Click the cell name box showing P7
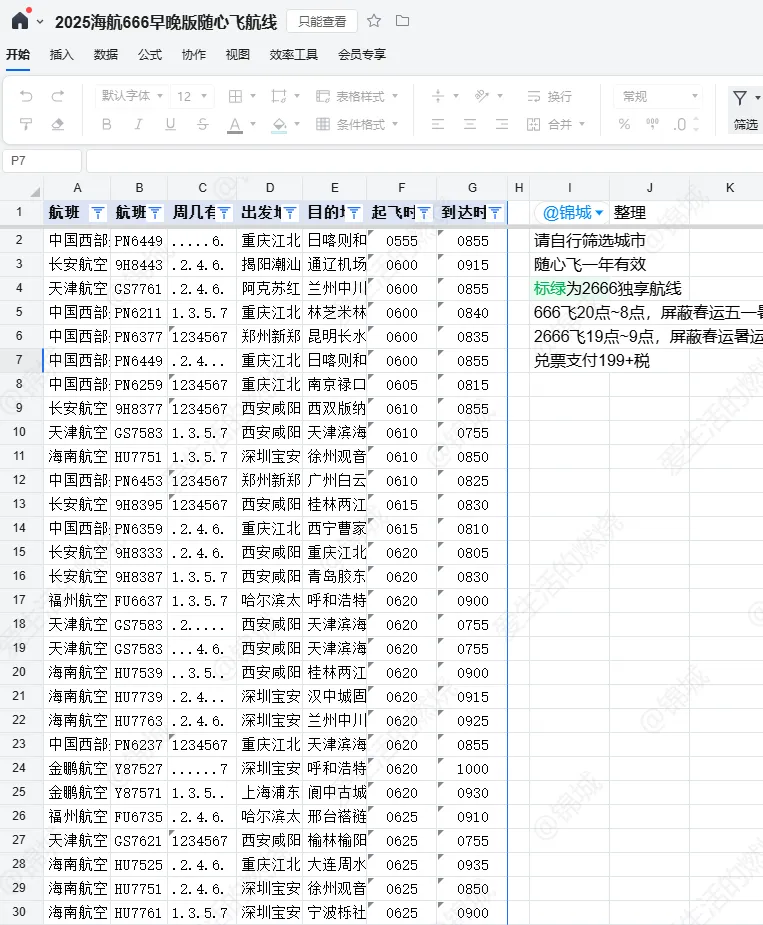 click(x=42, y=160)
